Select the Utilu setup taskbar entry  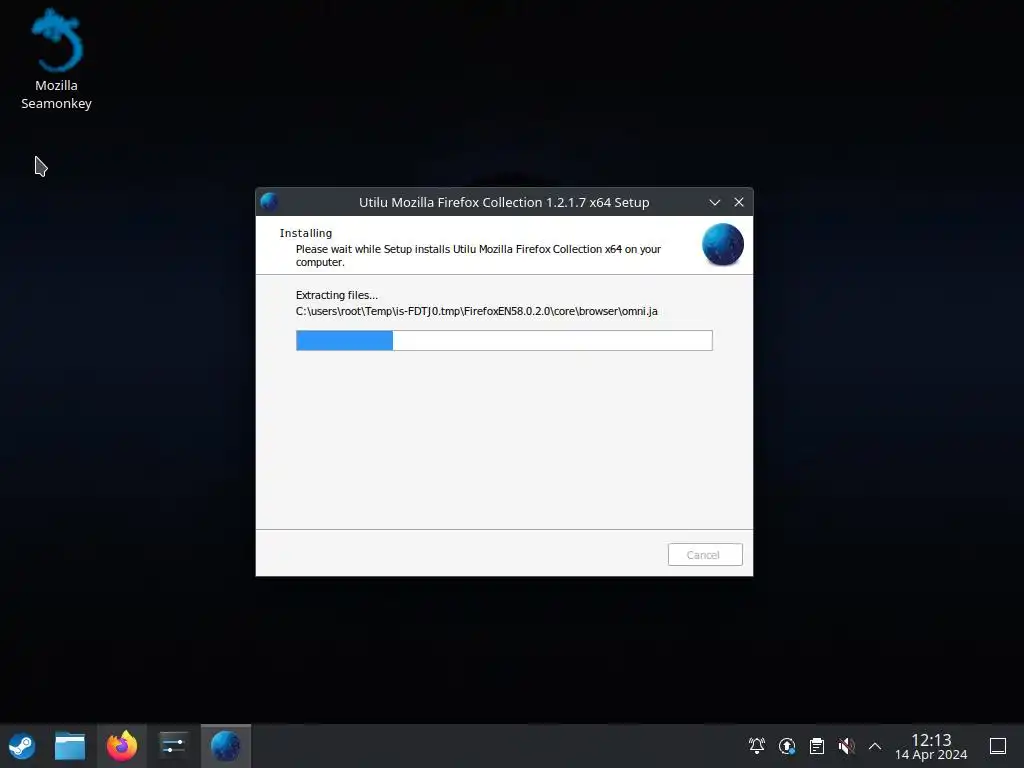coord(225,746)
